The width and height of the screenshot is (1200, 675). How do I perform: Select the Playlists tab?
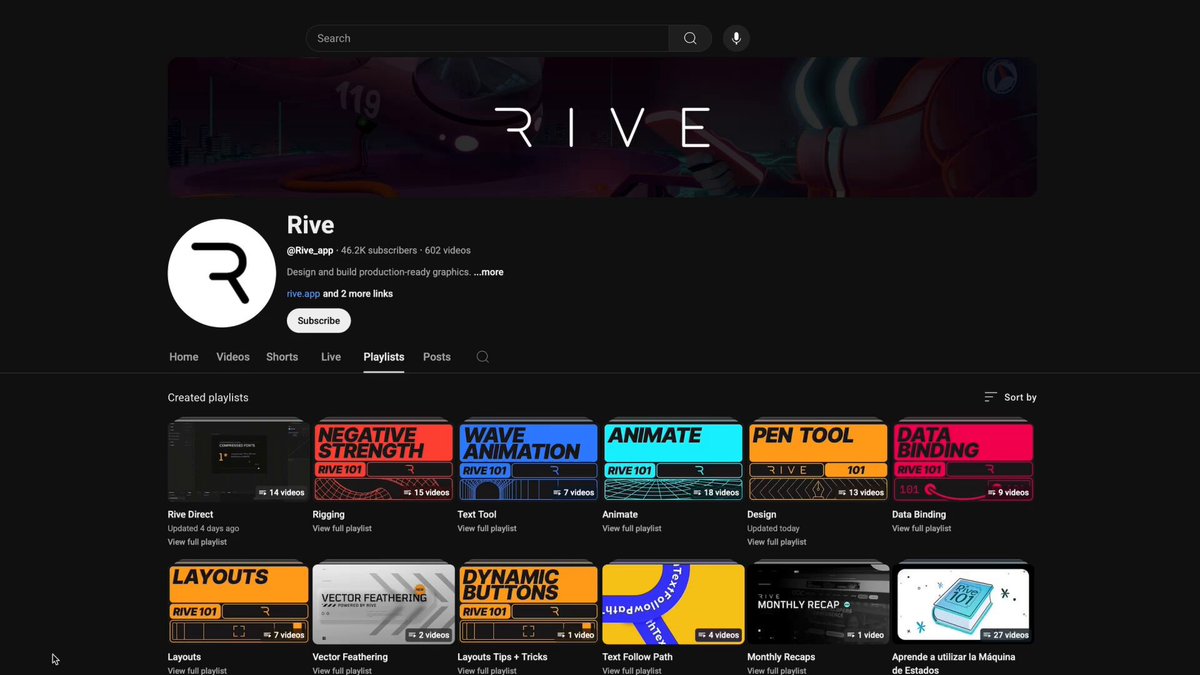pos(384,357)
